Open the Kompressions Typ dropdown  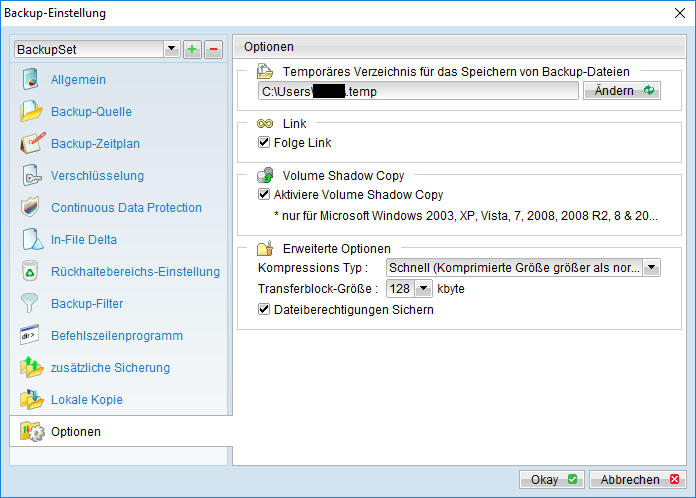[652, 268]
